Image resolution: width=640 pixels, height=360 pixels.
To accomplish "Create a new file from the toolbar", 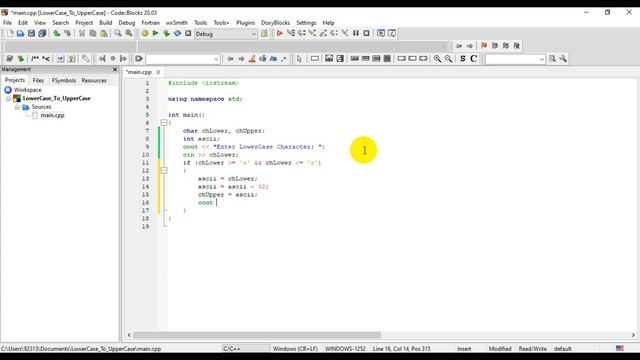I will coord(10,33).
